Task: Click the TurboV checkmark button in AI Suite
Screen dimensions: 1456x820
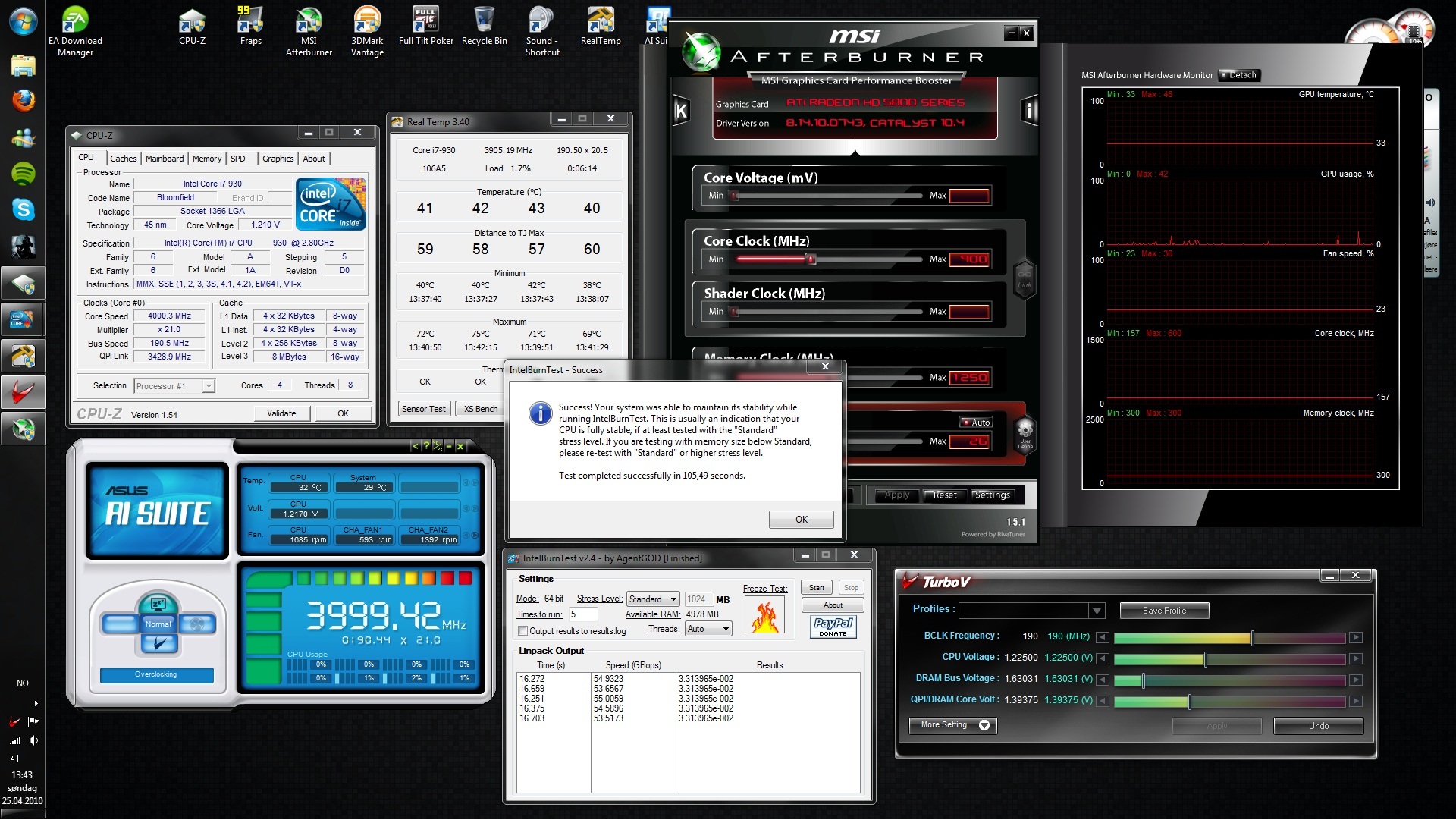Action: point(158,643)
